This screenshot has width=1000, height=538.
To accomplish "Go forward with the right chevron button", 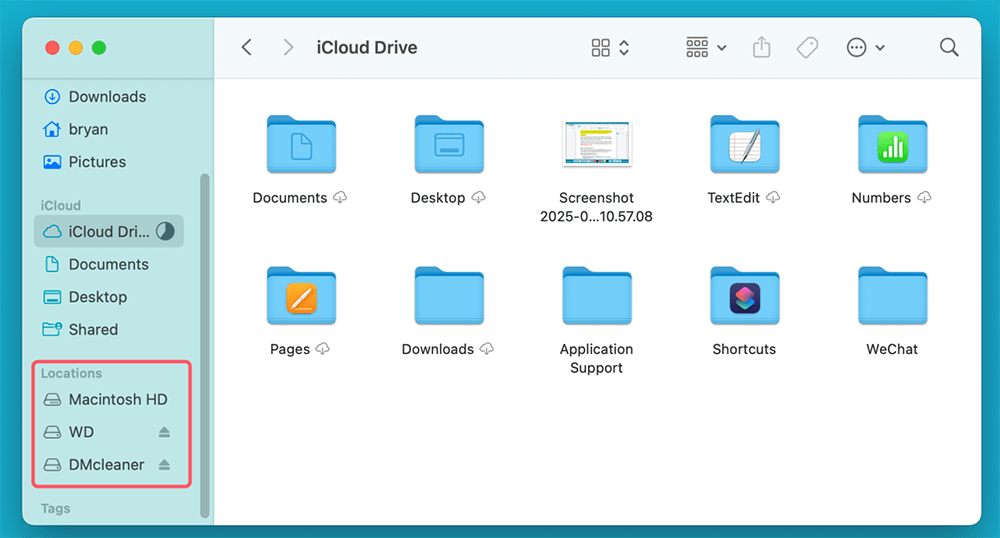I will pyautogui.click(x=288, y=47).
